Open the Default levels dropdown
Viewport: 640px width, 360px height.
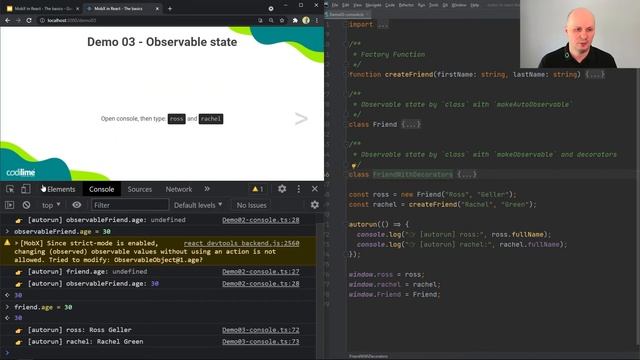(x=198, y=205)
